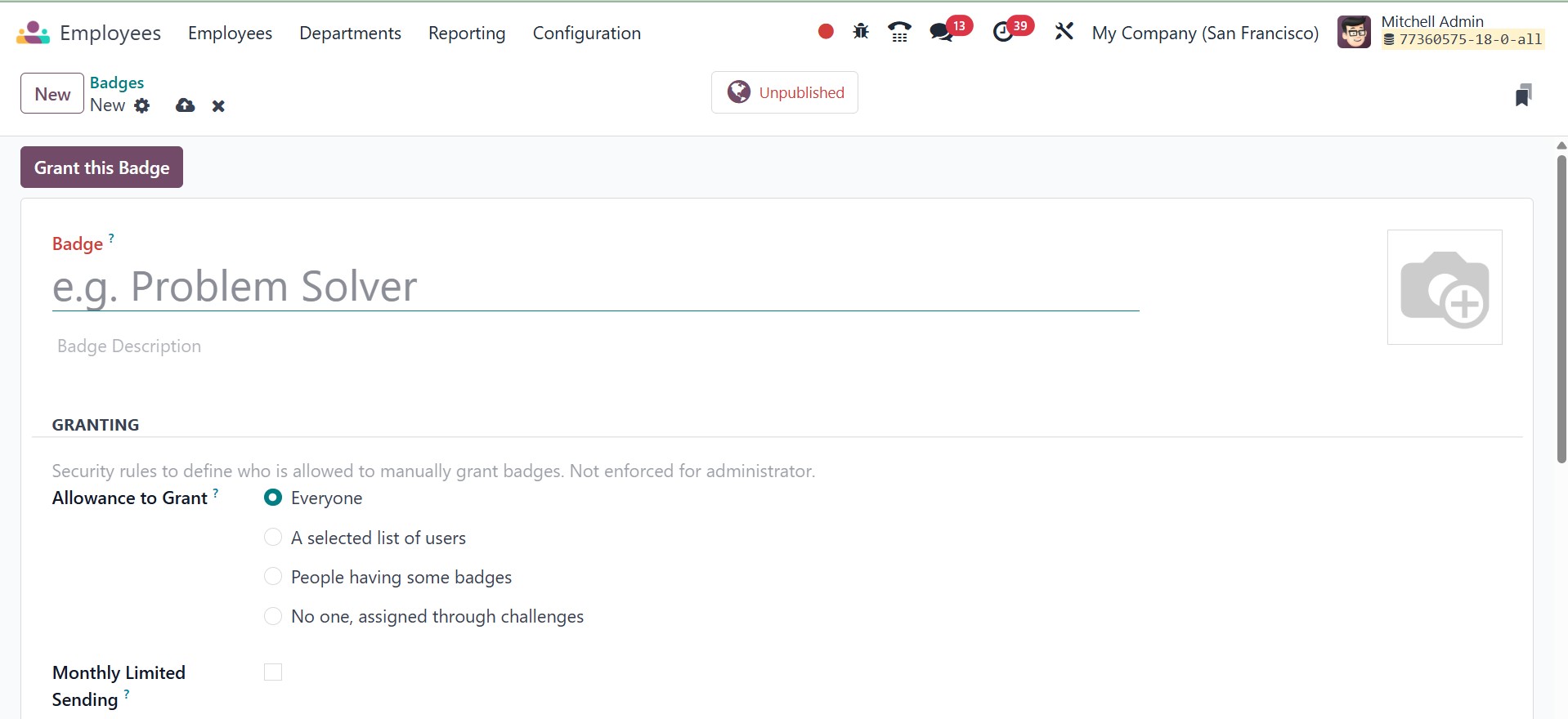Open the My Company (San Francisco) switcher
The width and height of the screenshot is (1568, 719).
pyautogui.click(x=1206, y=33)
